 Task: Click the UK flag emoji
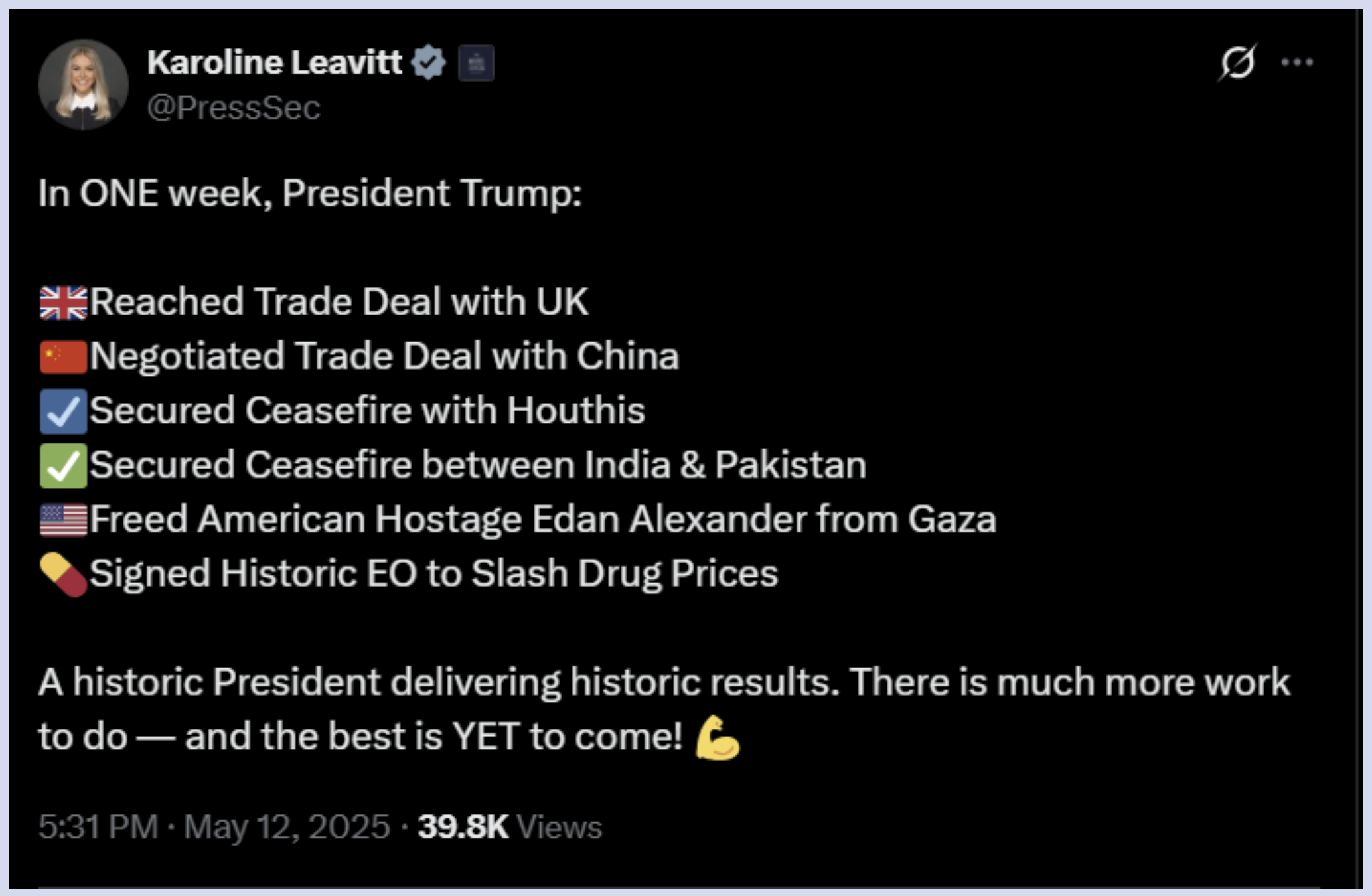point(63,303)
